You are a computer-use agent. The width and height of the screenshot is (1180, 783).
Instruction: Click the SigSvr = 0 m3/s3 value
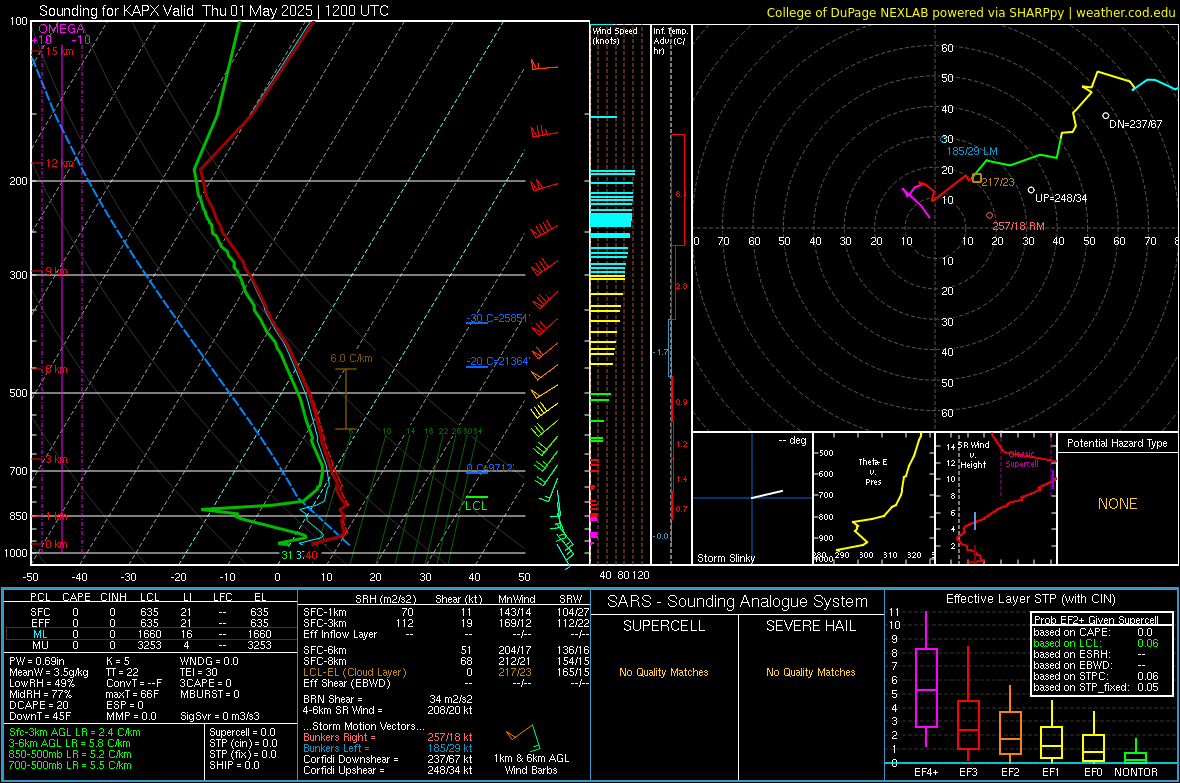coord(220,716)
